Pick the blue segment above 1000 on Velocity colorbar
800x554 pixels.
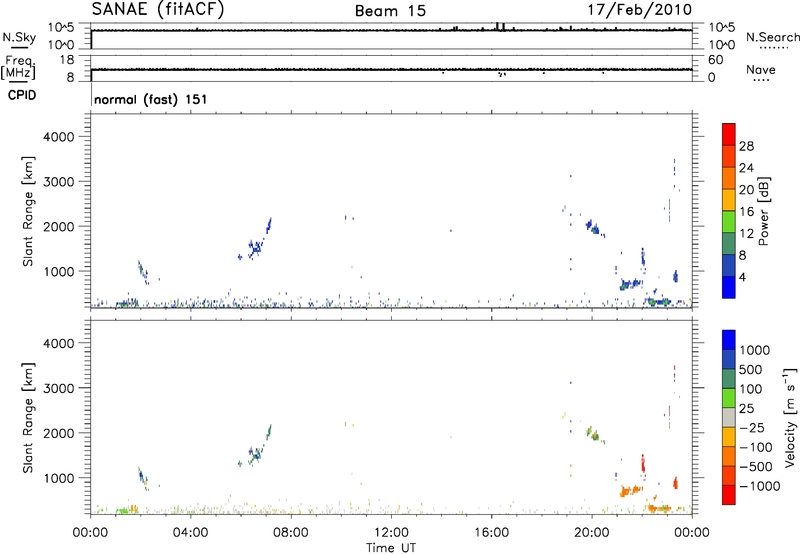[x=729, y=340]
